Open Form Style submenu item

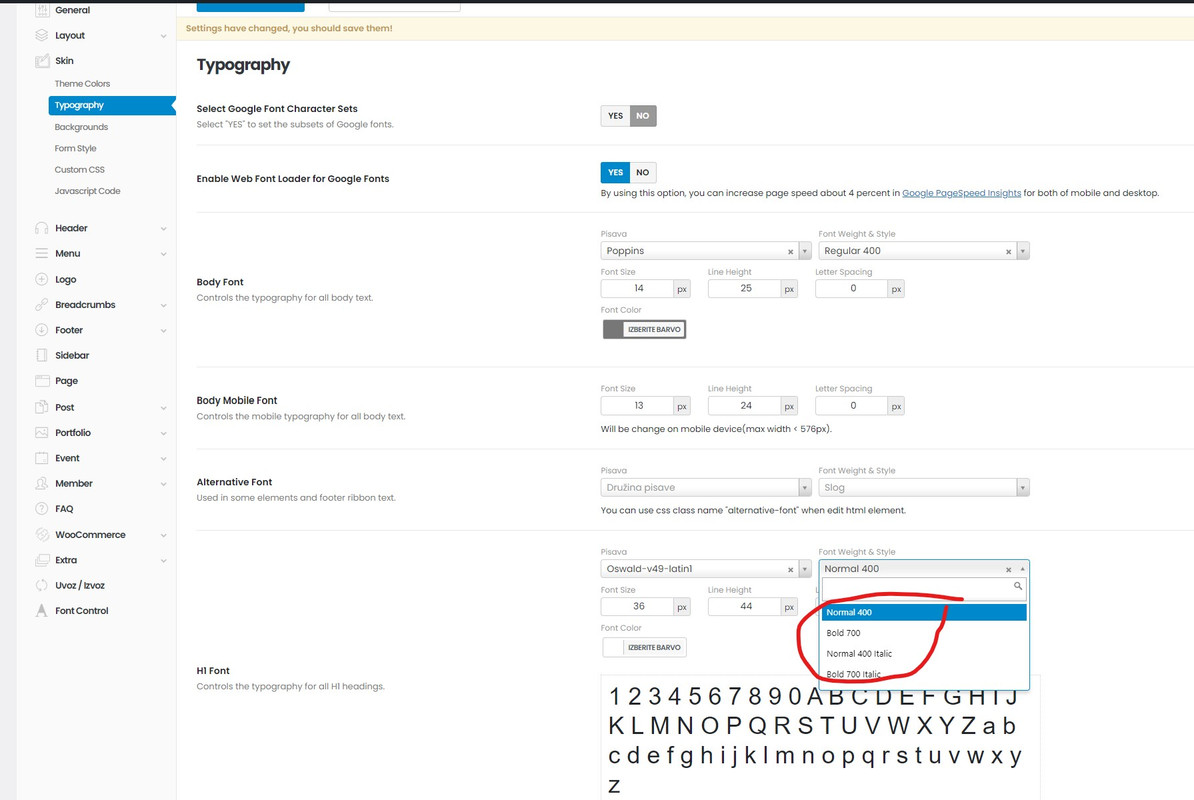(x=75, y=148)
